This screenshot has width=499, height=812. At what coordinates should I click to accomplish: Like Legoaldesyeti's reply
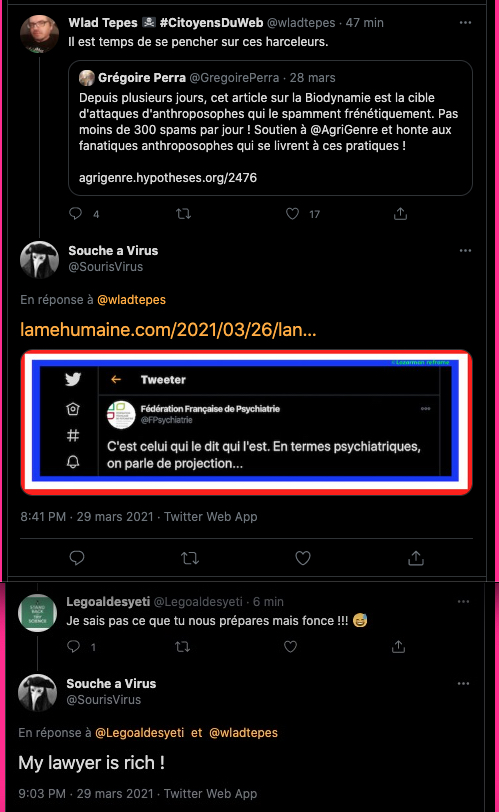290,646
